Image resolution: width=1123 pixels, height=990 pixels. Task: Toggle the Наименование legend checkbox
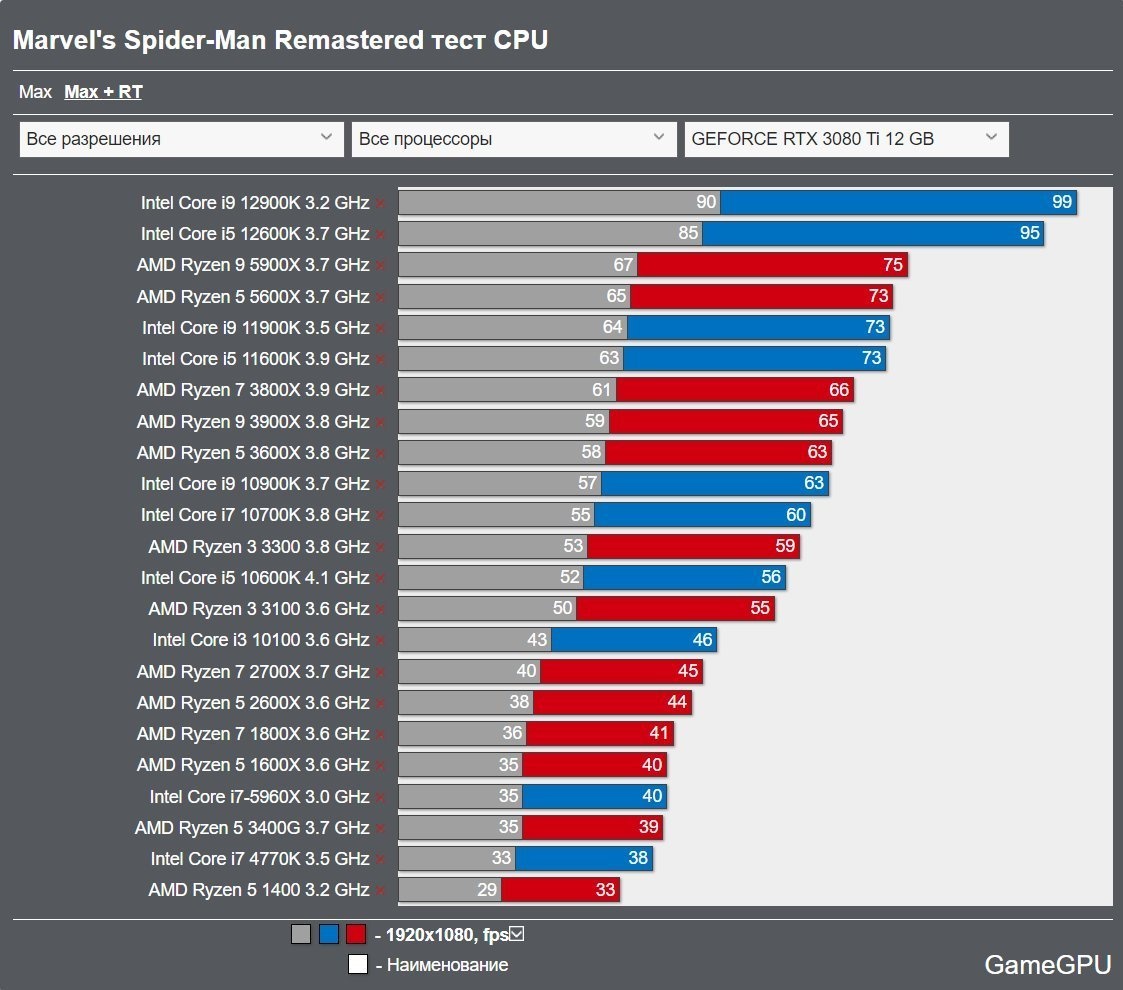(360, 964)
